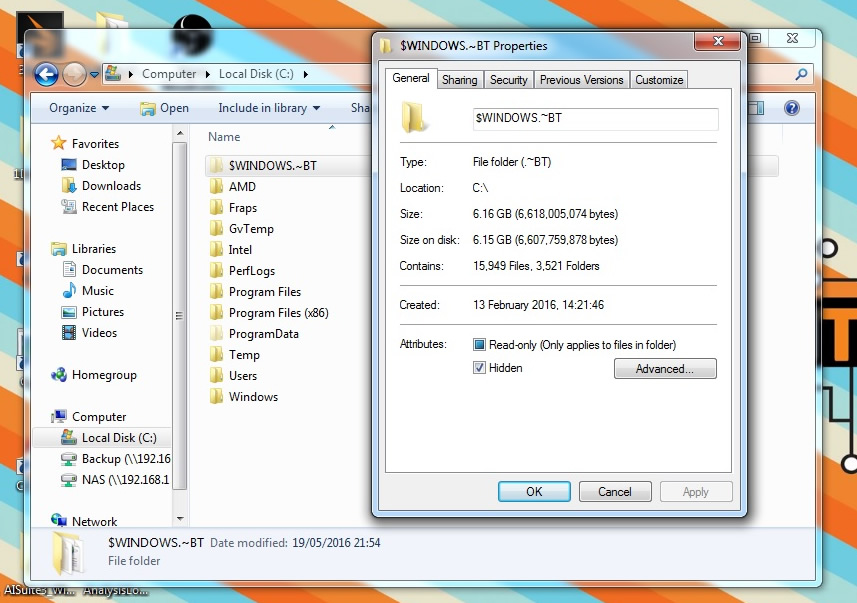This screenshot has height=603, width=857.
Task: Click the search magnifier icon
Action: click(801, 74)
